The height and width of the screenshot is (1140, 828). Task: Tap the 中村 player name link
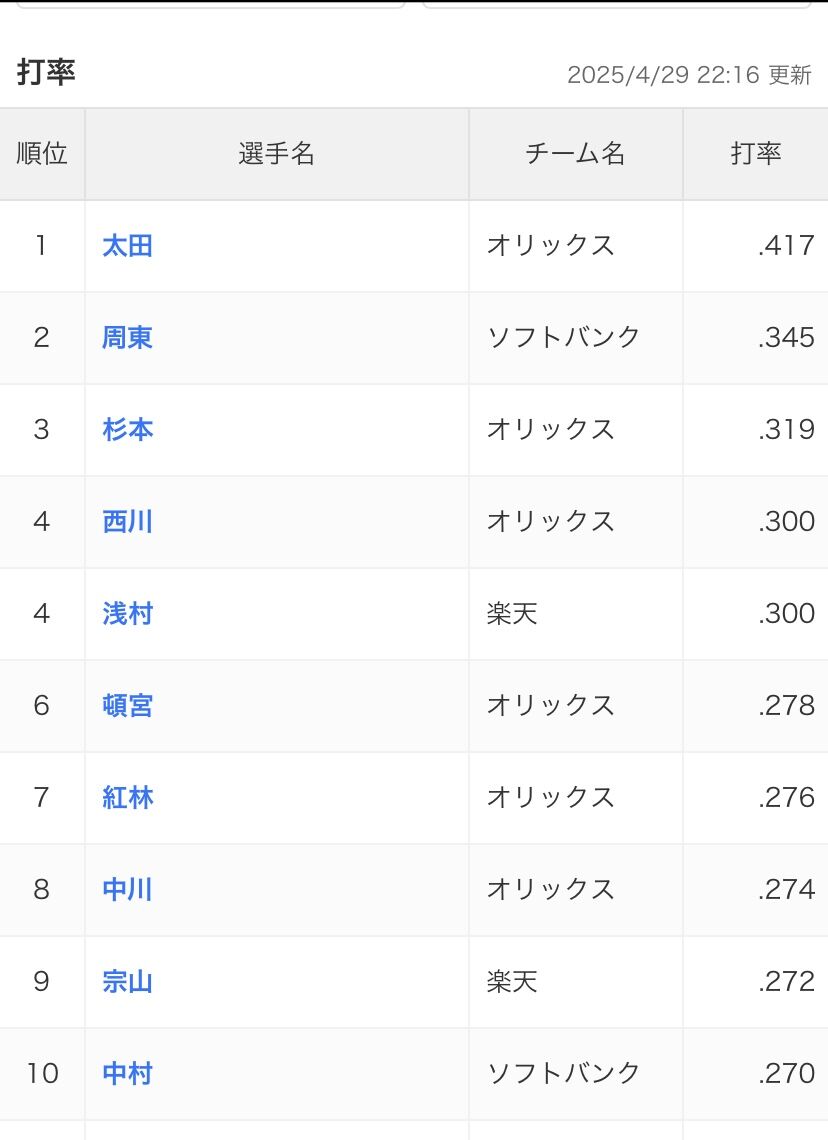tap(127, 1074)
